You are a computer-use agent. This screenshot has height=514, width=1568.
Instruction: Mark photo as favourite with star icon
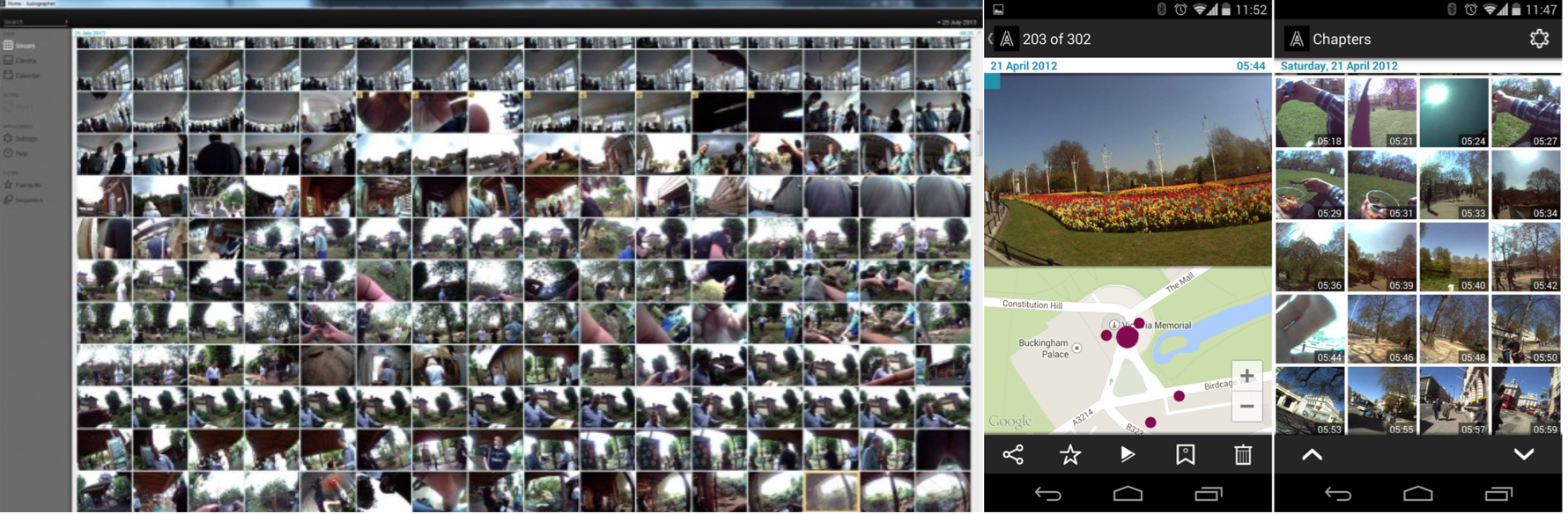click(x=1070, y=455)
